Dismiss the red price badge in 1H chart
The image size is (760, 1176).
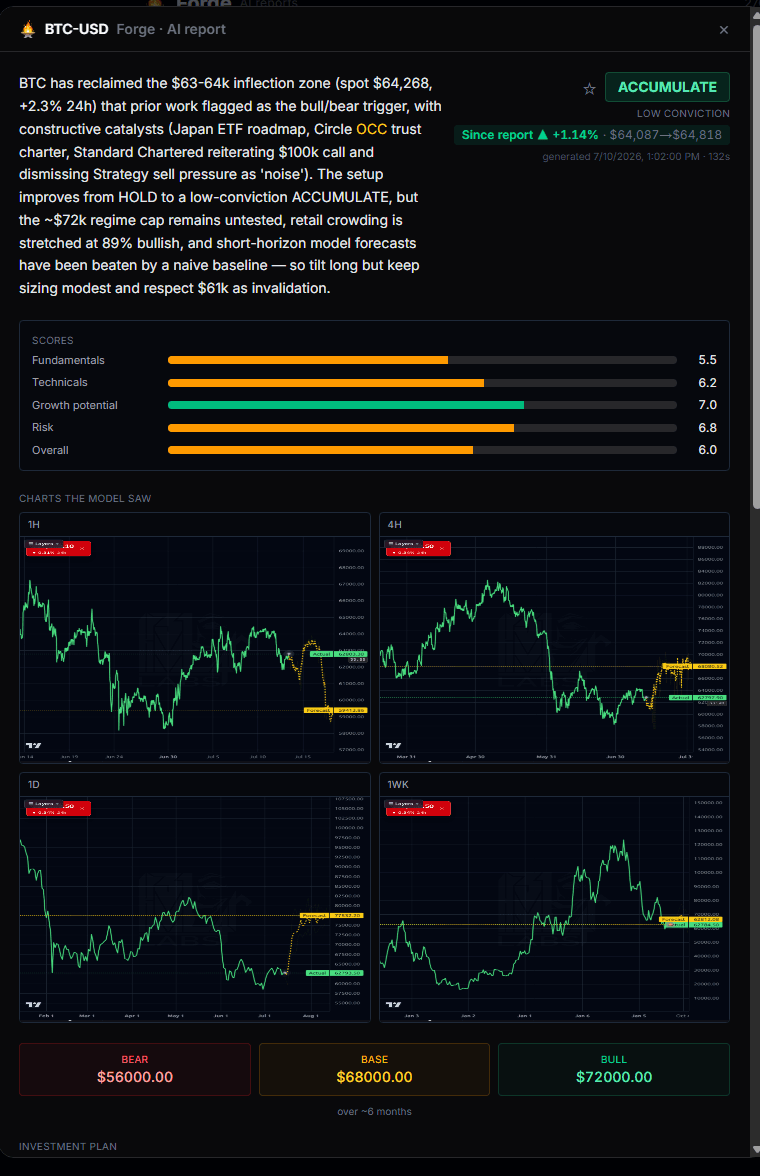point(83,549)
